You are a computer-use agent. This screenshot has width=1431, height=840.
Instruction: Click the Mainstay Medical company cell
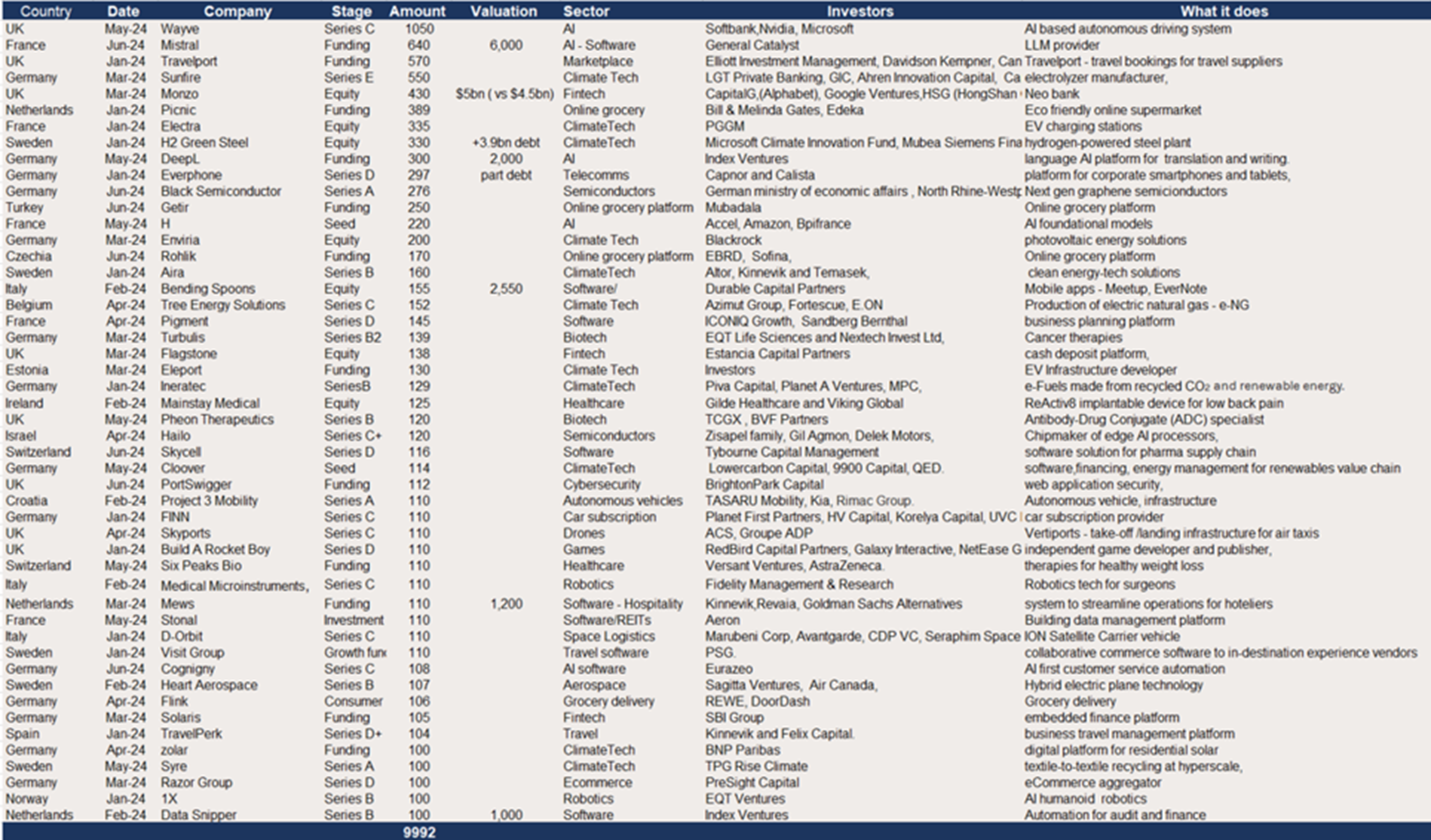coord(210,403)
